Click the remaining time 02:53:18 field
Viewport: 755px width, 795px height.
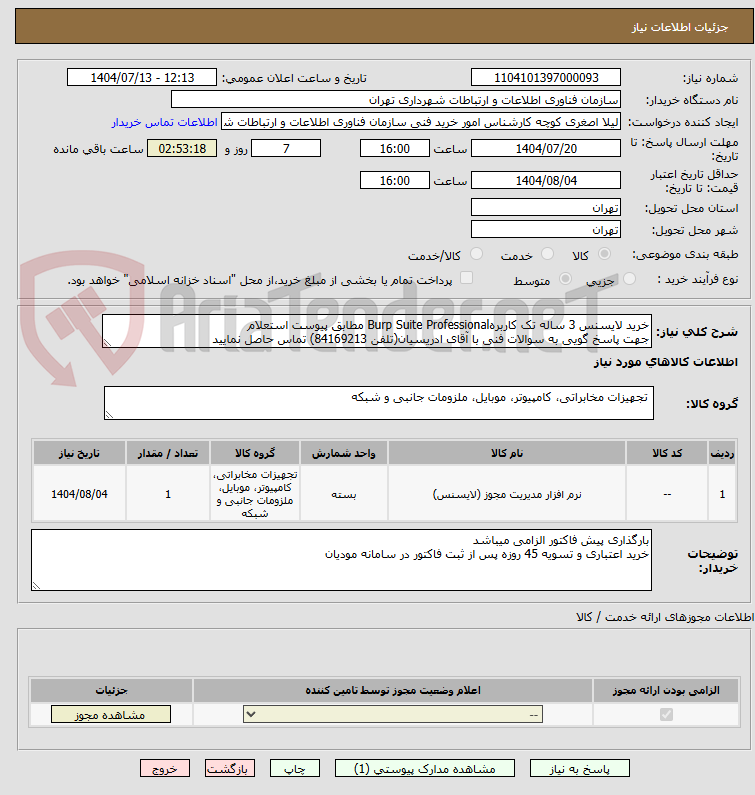182,149
